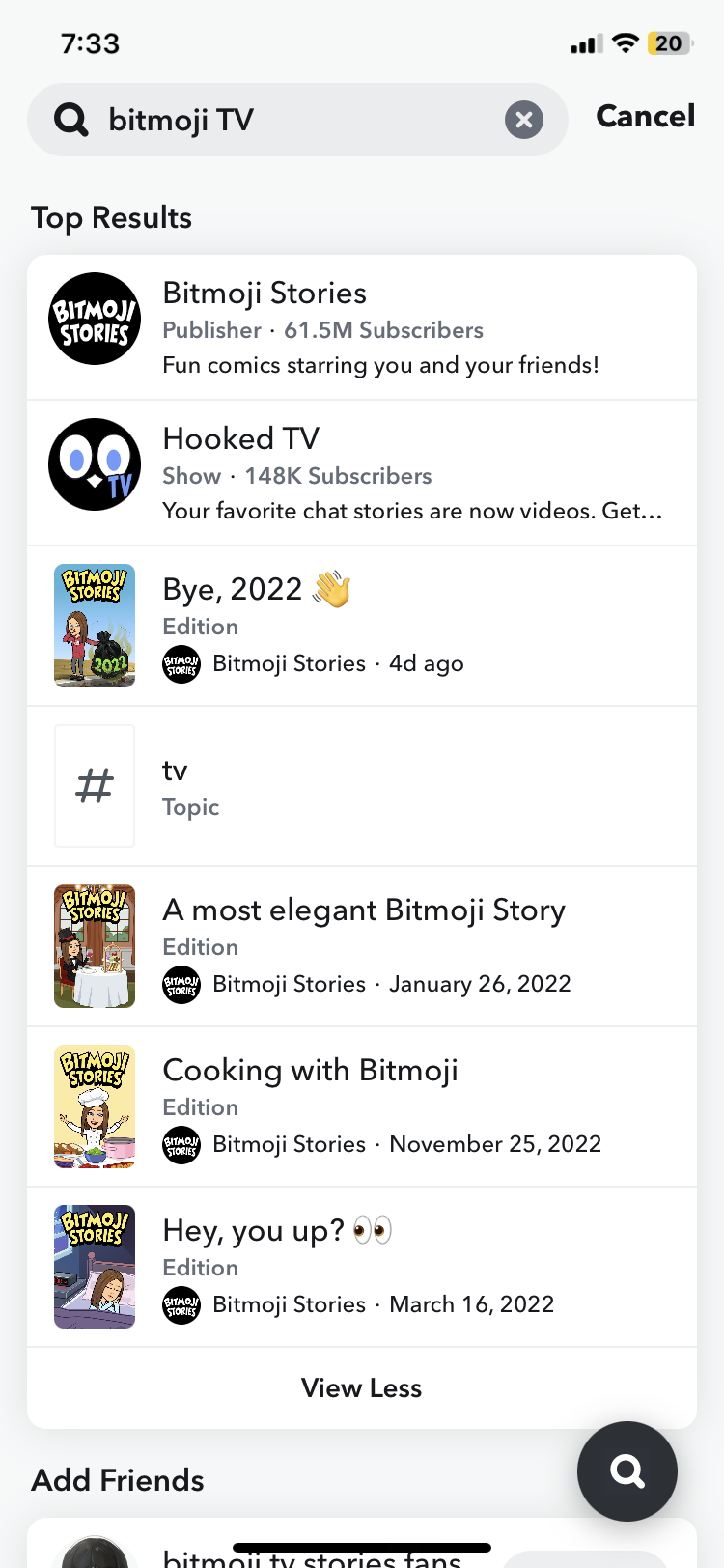Open the Hooked TV show logo
Image resolution: width=724 pixels, height=1568 pixels.
(x=95, y=464)
